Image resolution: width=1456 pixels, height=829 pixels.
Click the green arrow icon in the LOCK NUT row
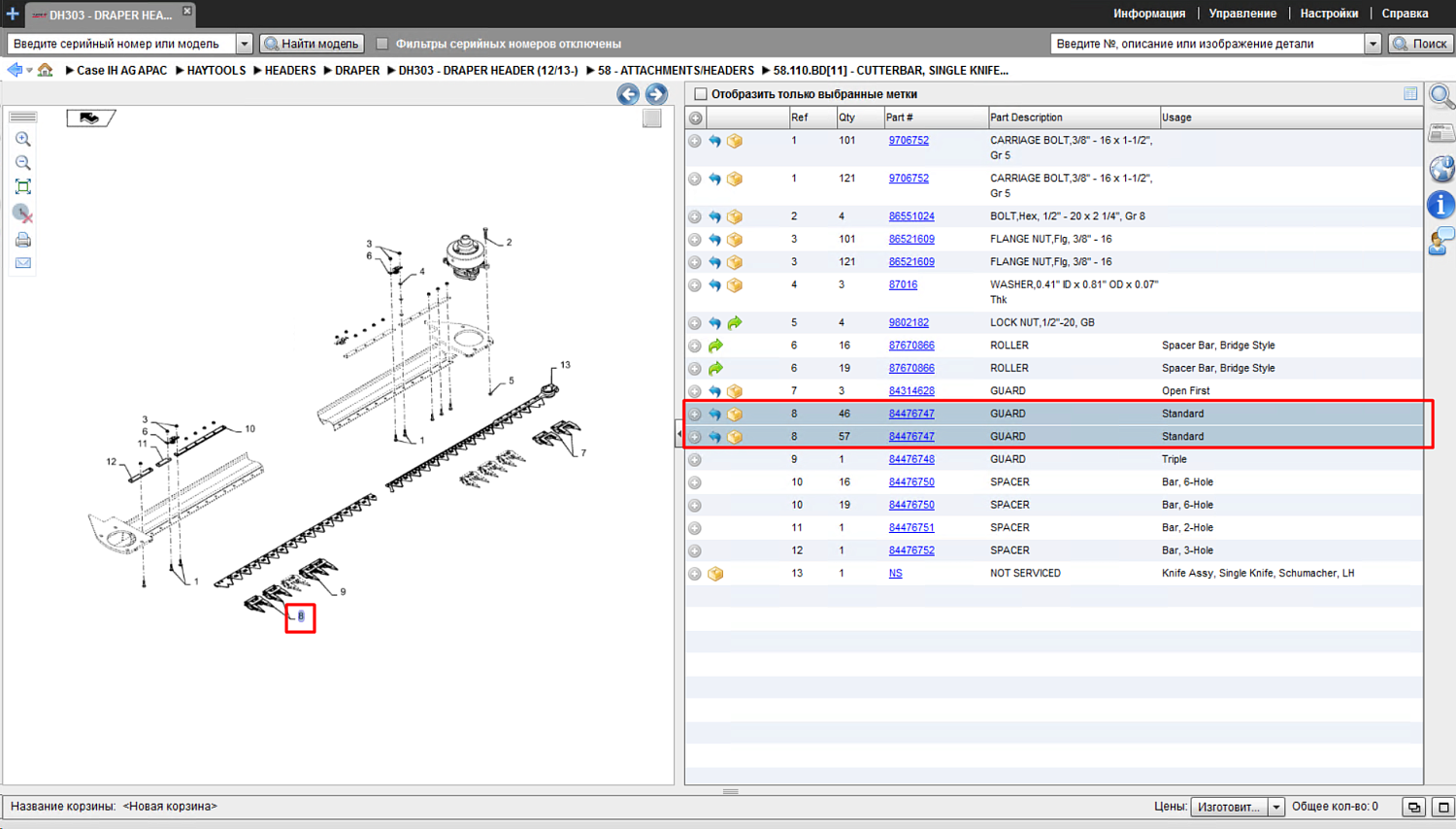(x=735, y=323)
